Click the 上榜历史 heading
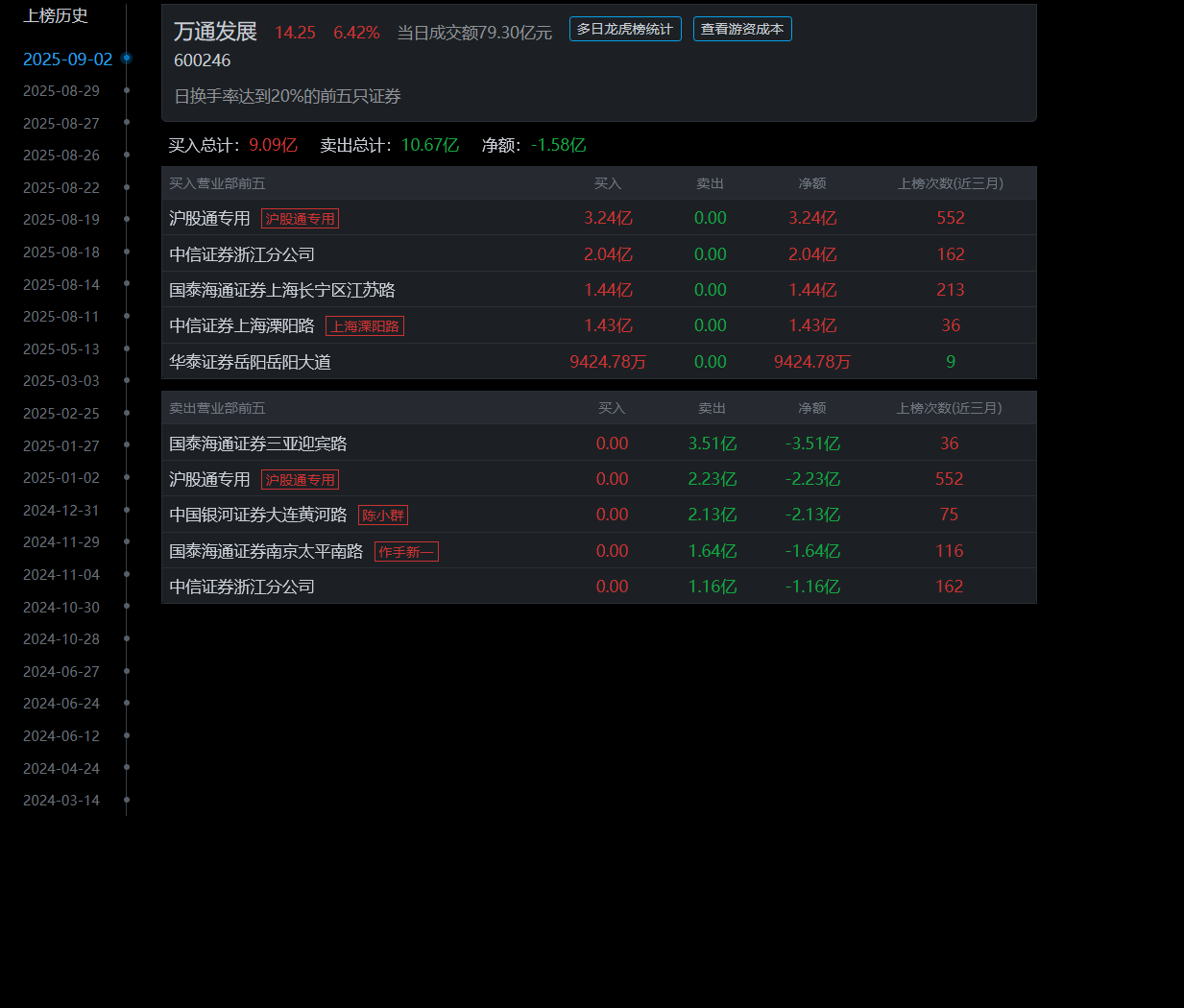Screen dimensions: 1184x1008 coord(56,15)
